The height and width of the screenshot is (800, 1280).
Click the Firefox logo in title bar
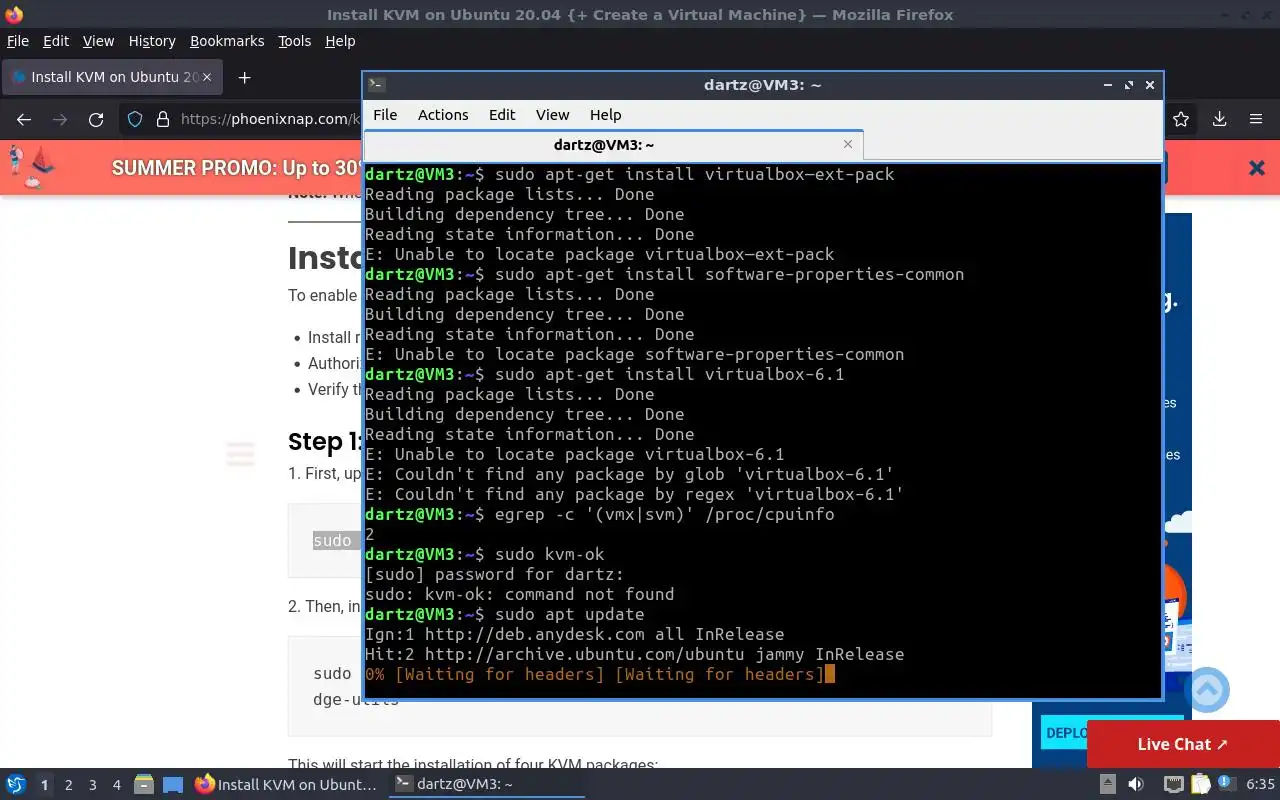coord(14,14)
